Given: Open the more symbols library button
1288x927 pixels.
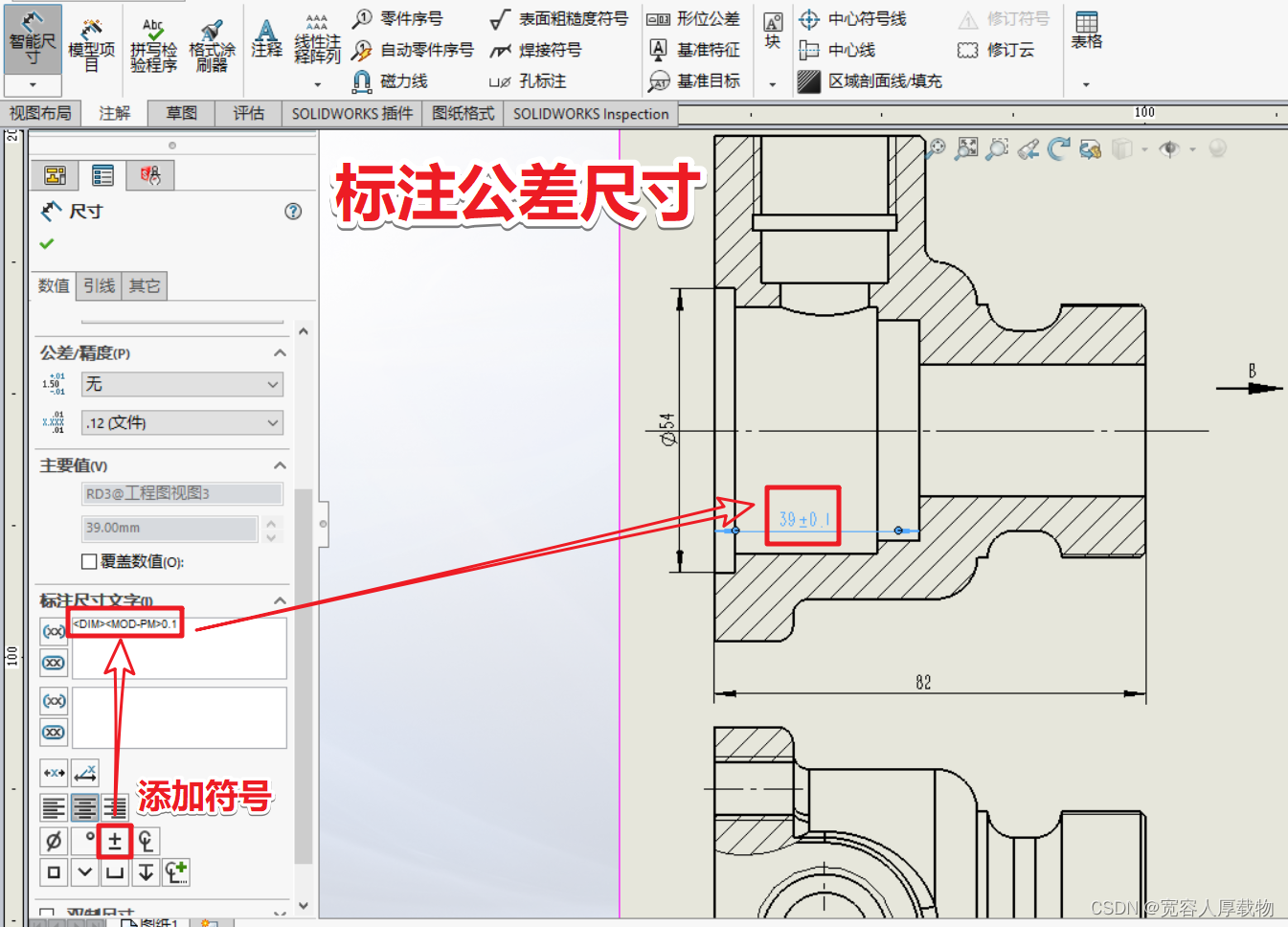Looking at the screenshot, I should click(176, 871).
